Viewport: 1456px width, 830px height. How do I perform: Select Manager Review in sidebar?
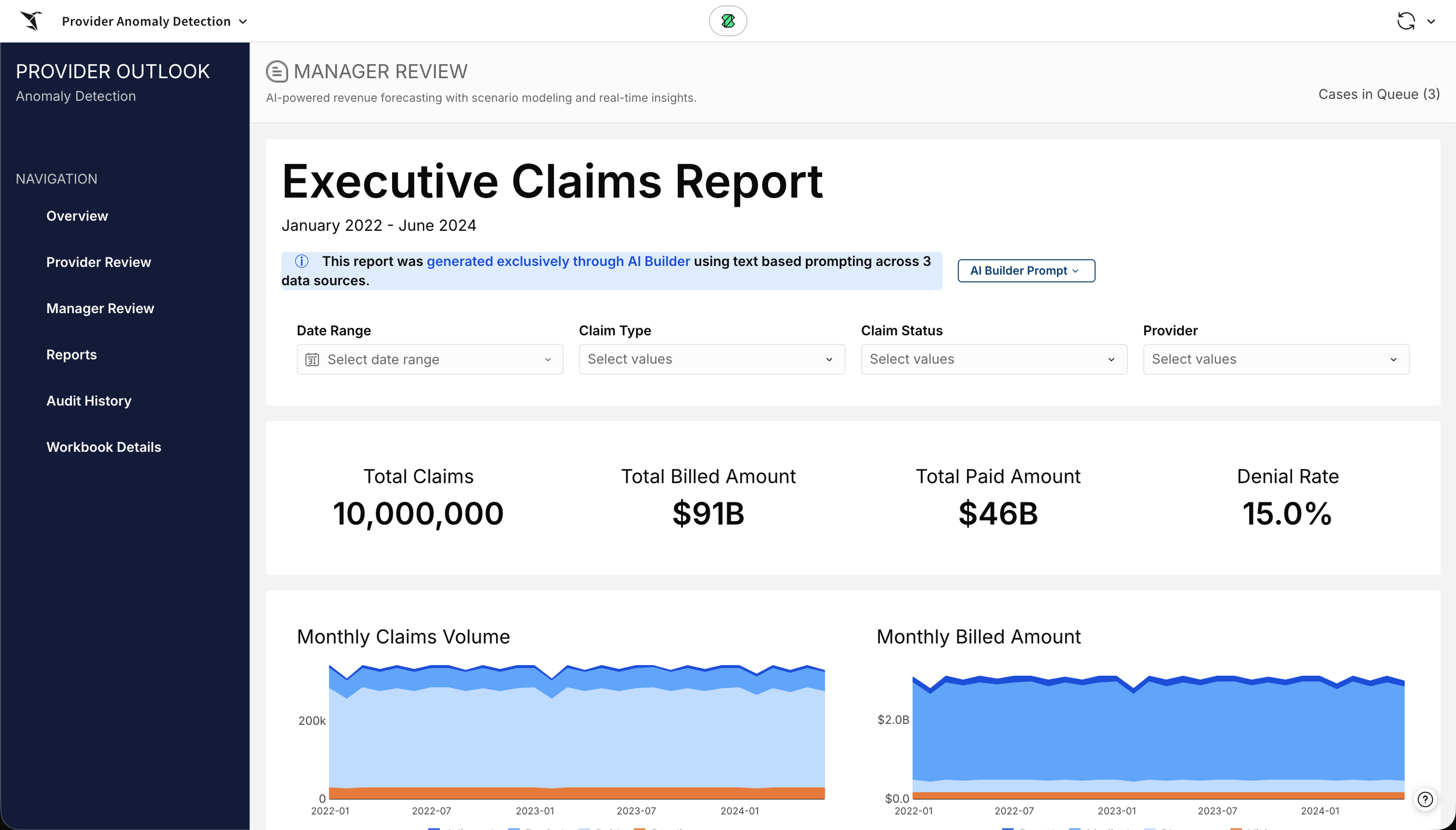[x=100, y=308]
